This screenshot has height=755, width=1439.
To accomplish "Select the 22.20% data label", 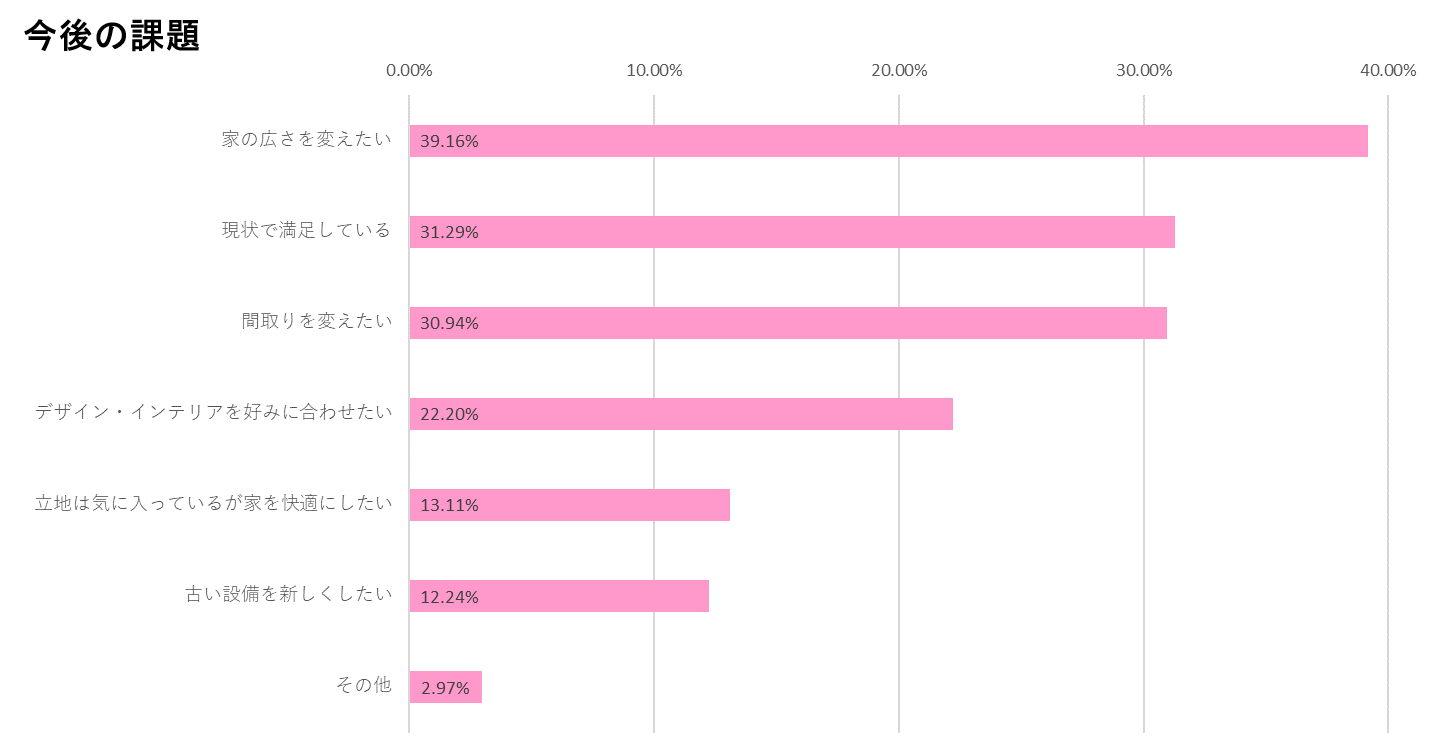I will (449, 414).
